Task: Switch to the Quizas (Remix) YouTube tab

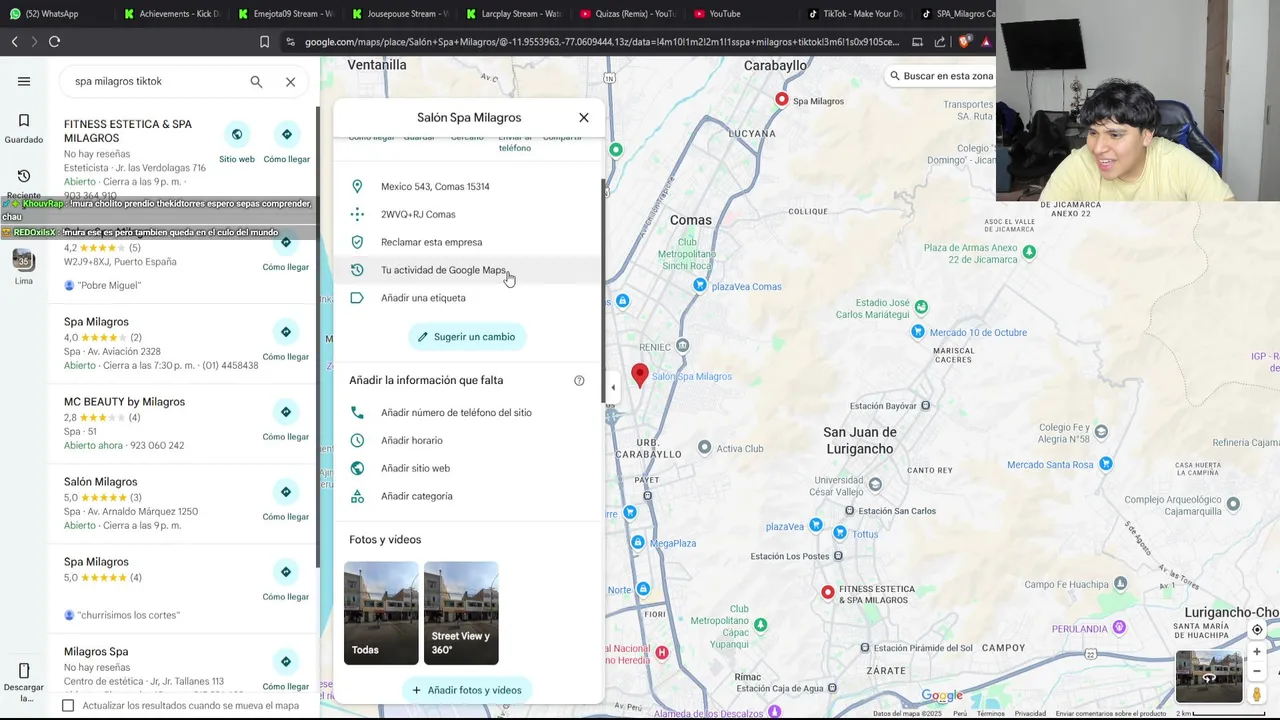Action: coord(628,14)
